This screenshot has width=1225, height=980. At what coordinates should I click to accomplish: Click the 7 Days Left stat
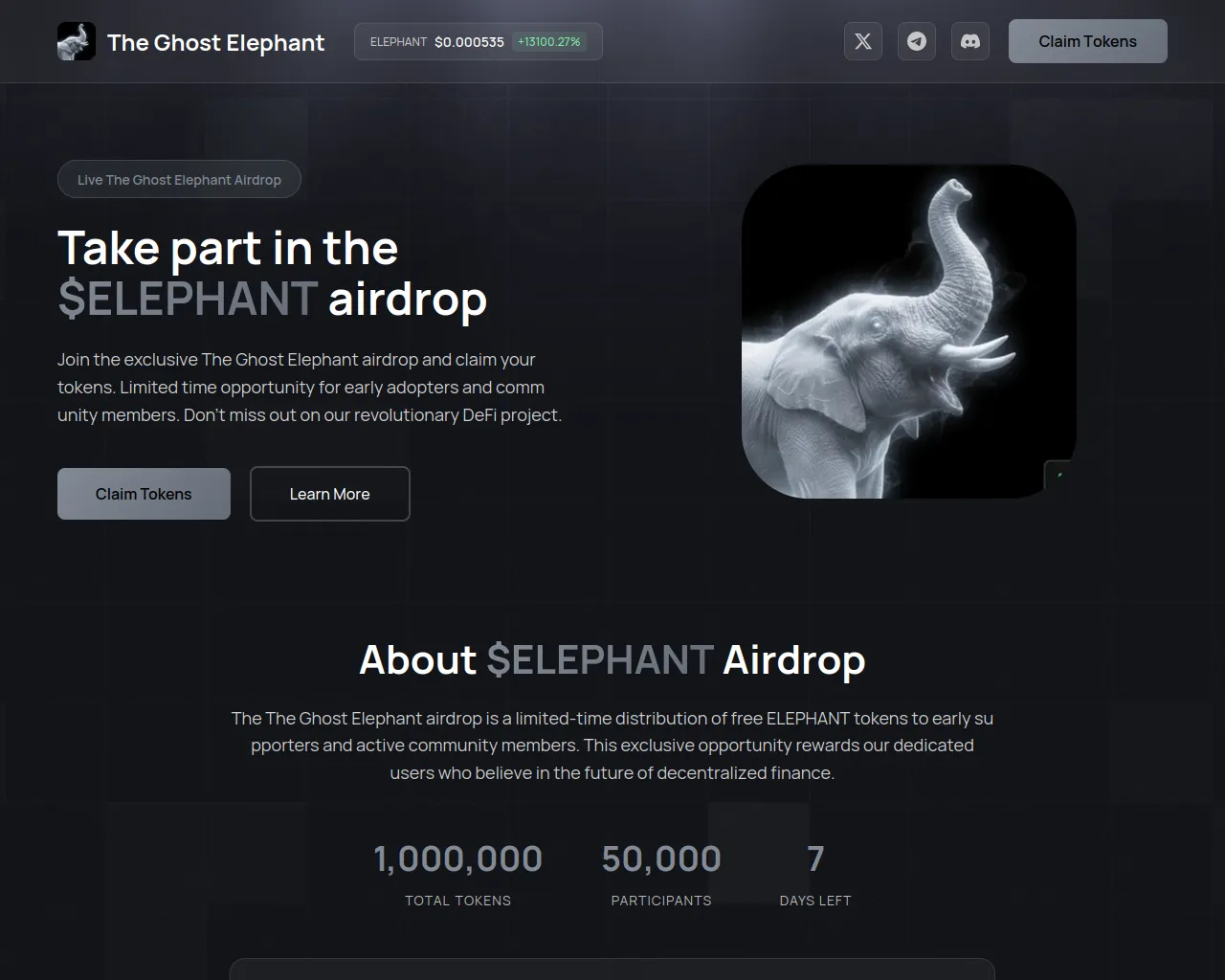click(x=815, y=873)
